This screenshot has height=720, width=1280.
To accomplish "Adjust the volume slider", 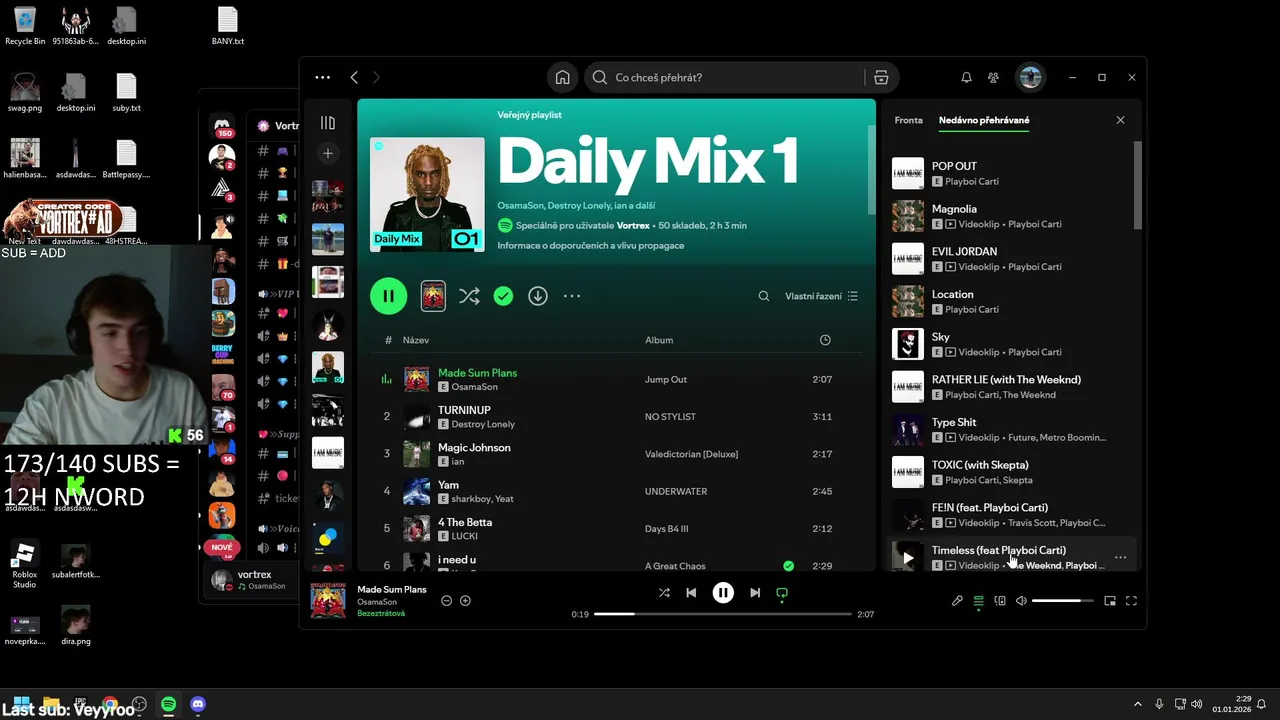I will point(1062,601).
